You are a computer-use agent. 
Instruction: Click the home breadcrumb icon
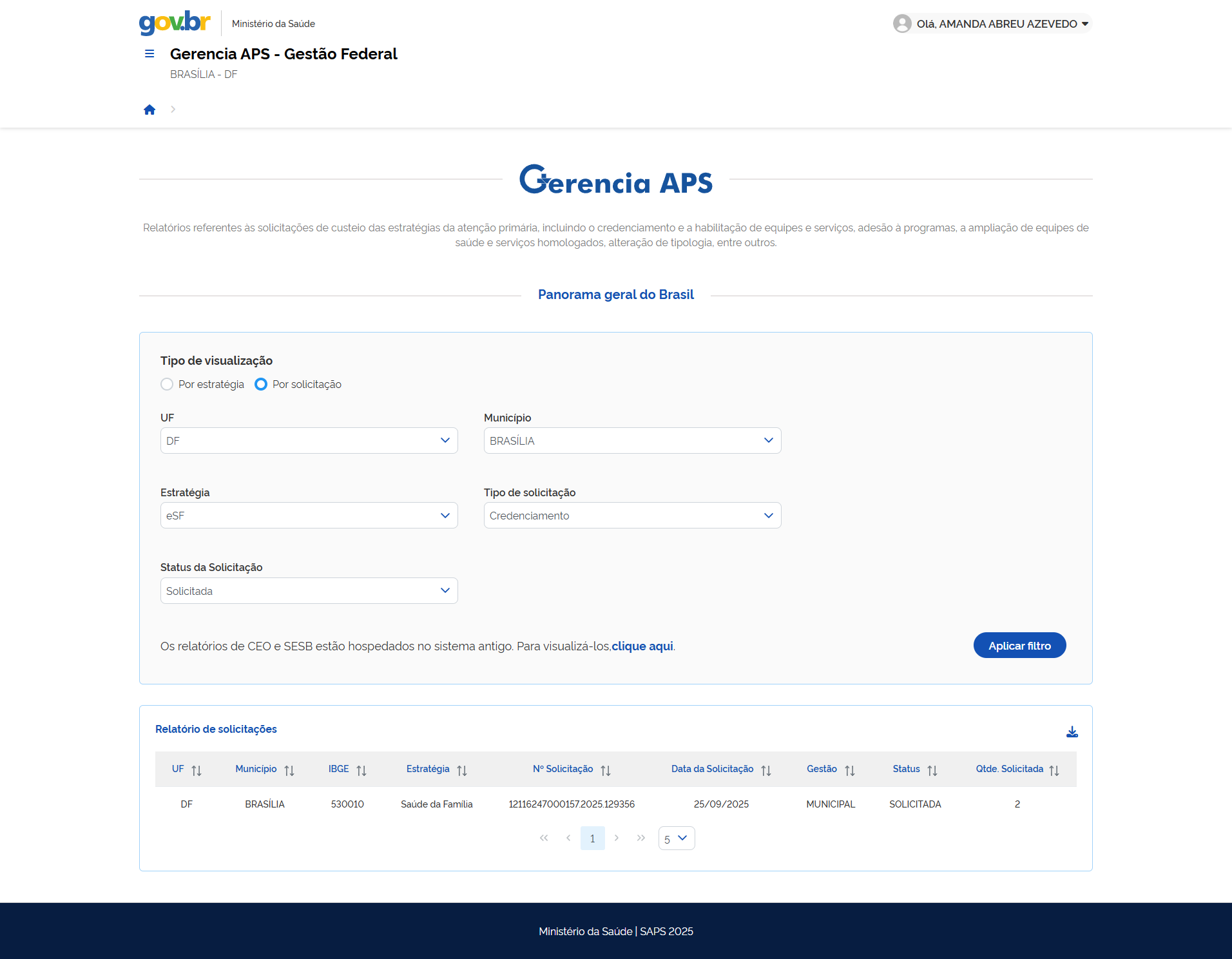coord(149,110)
